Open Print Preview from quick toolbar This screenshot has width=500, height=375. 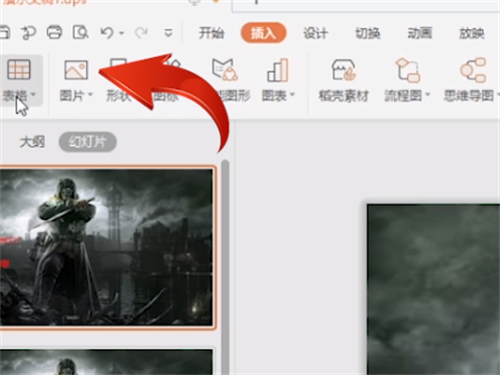click(x=80, y=32)
